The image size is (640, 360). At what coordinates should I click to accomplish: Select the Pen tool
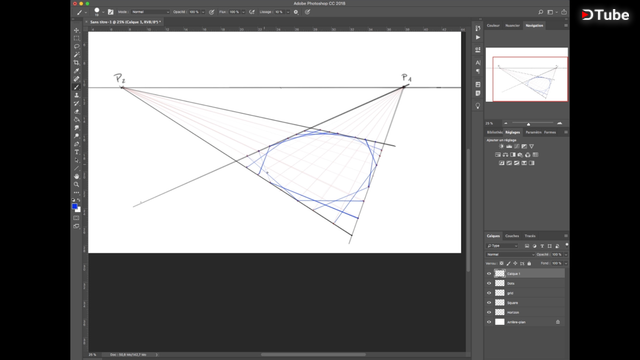pyautogui.click(x=76, y=144)
